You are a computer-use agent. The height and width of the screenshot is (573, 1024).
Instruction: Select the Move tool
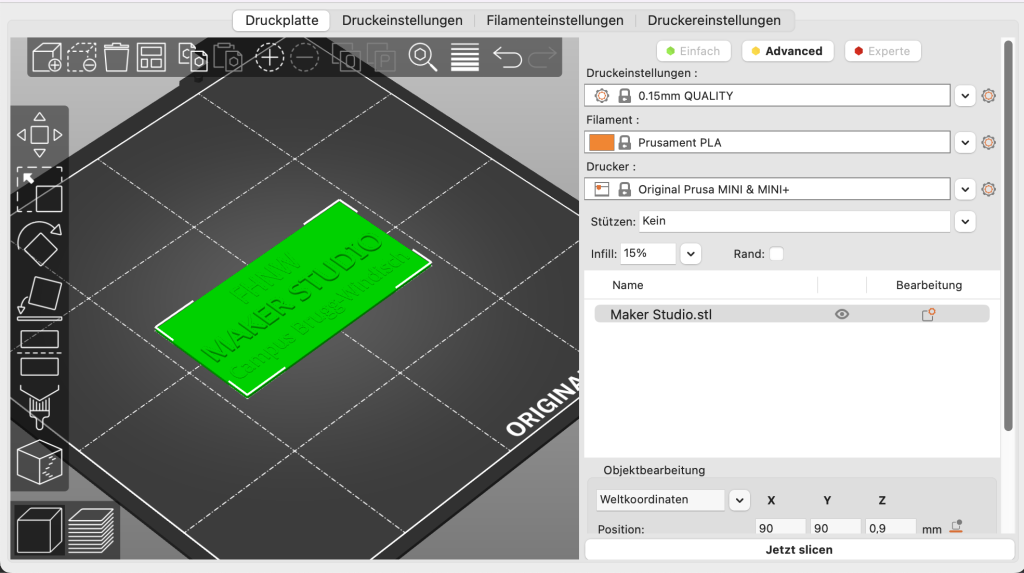click(x=39, y=134)
